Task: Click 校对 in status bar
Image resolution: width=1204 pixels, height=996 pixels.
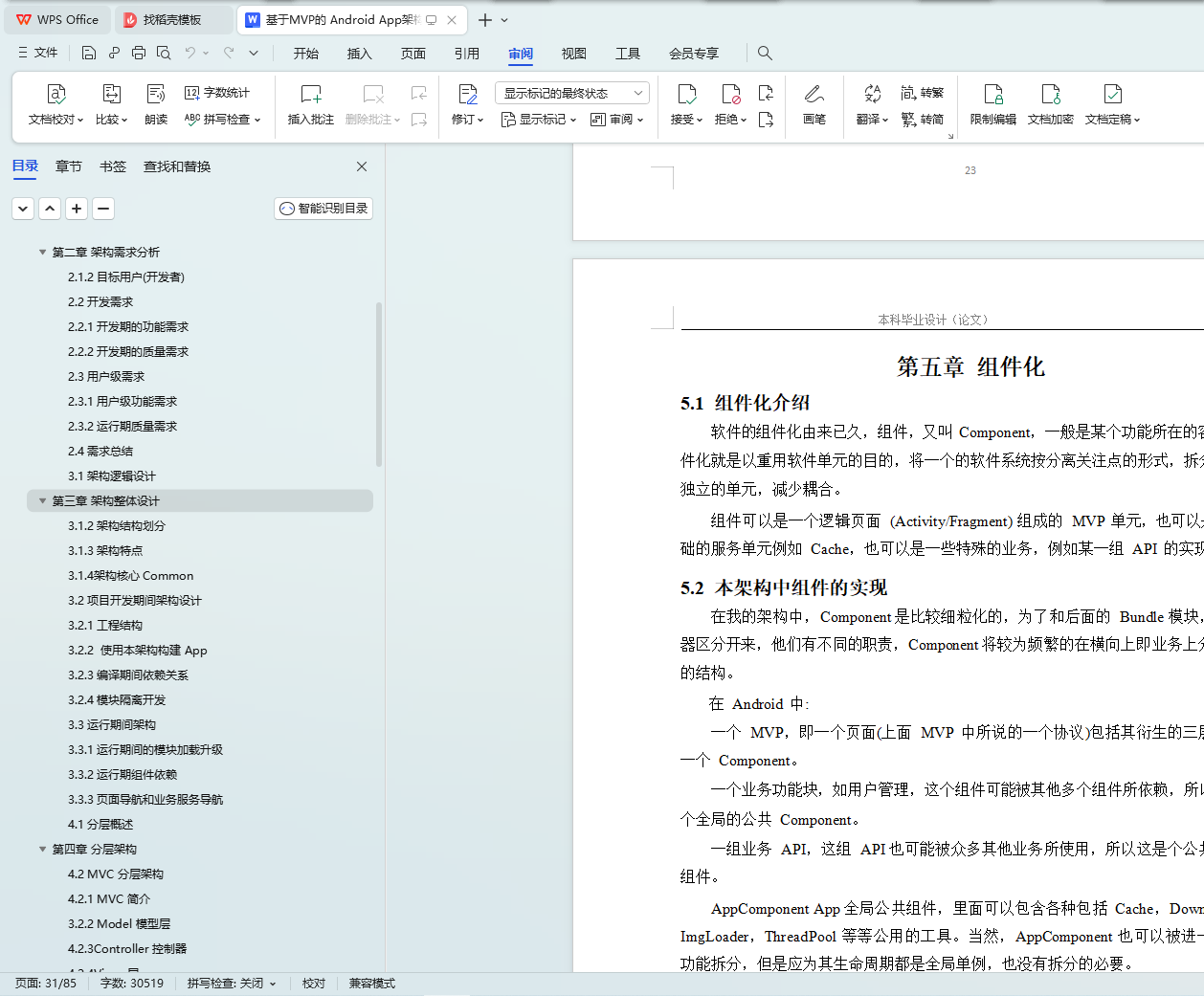Action: click(314, 984)
